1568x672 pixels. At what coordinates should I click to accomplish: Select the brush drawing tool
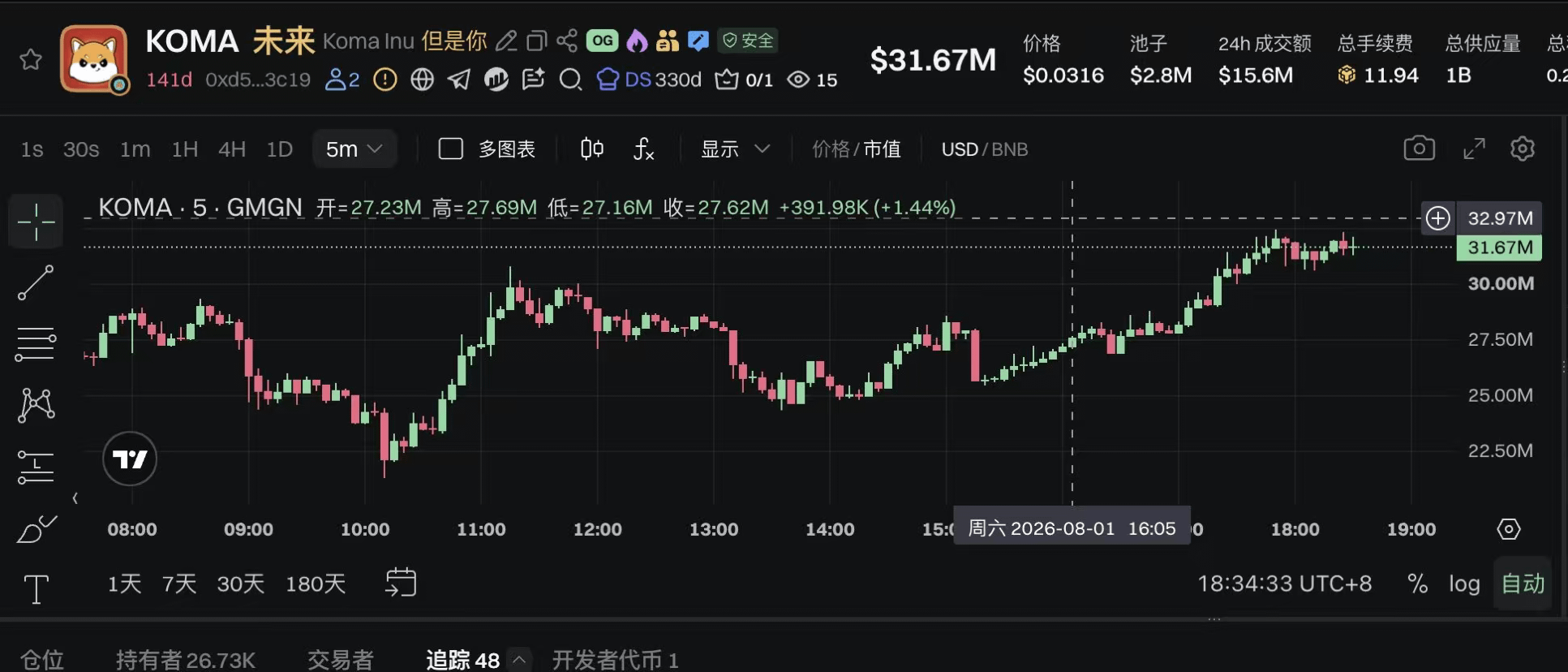(36, 528)
